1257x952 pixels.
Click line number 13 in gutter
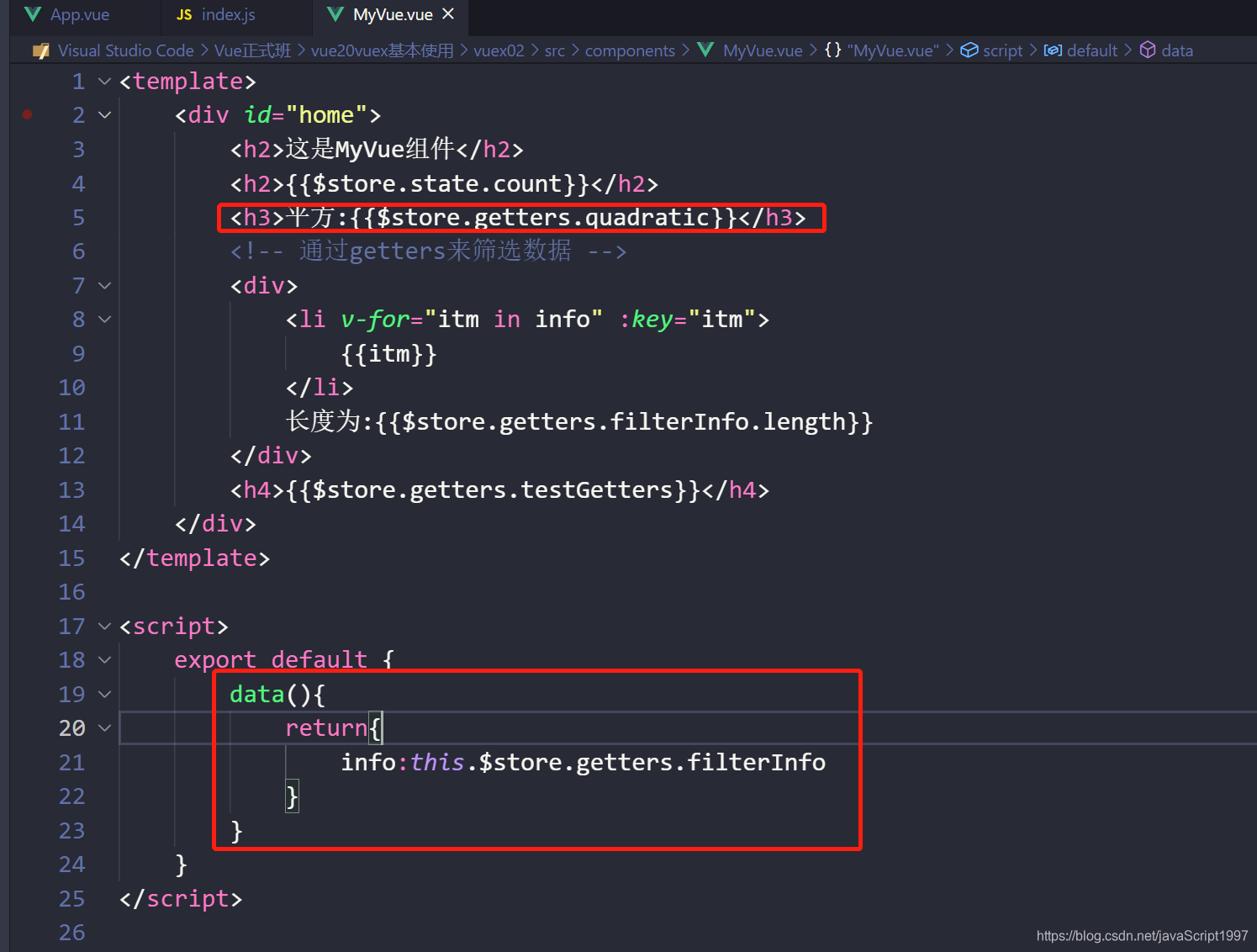pyautogui.click(x=71, y=490)
